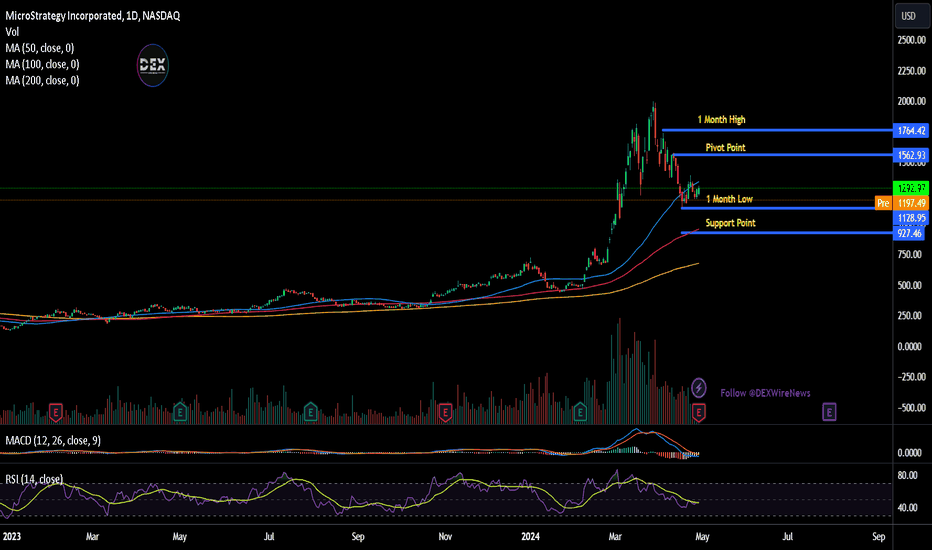Open green earnings marker near August 2023

coord(310,411)
